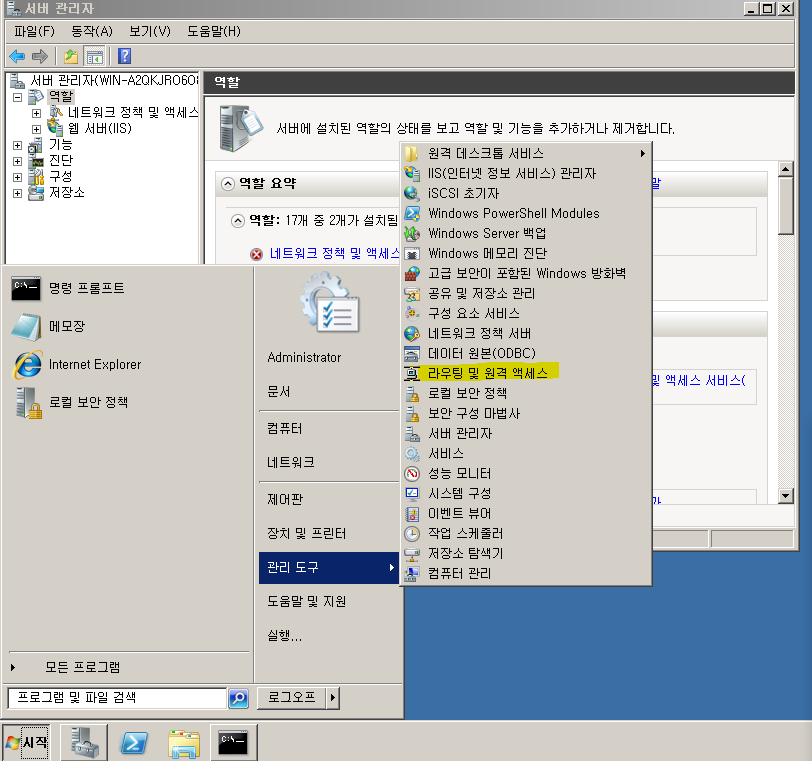Open 원격 데스크톱 서비스 folder icon
Screen dimensions: 812x761
tap(412, 154)
